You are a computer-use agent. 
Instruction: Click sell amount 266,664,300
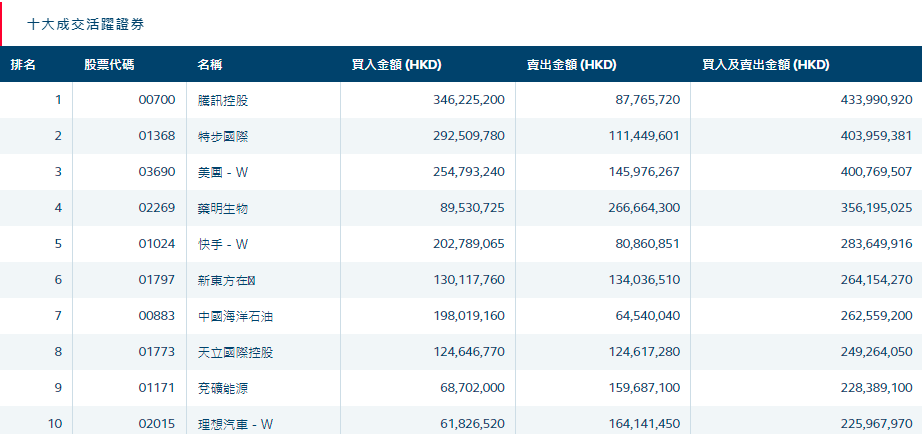click(x=644, y=208)
